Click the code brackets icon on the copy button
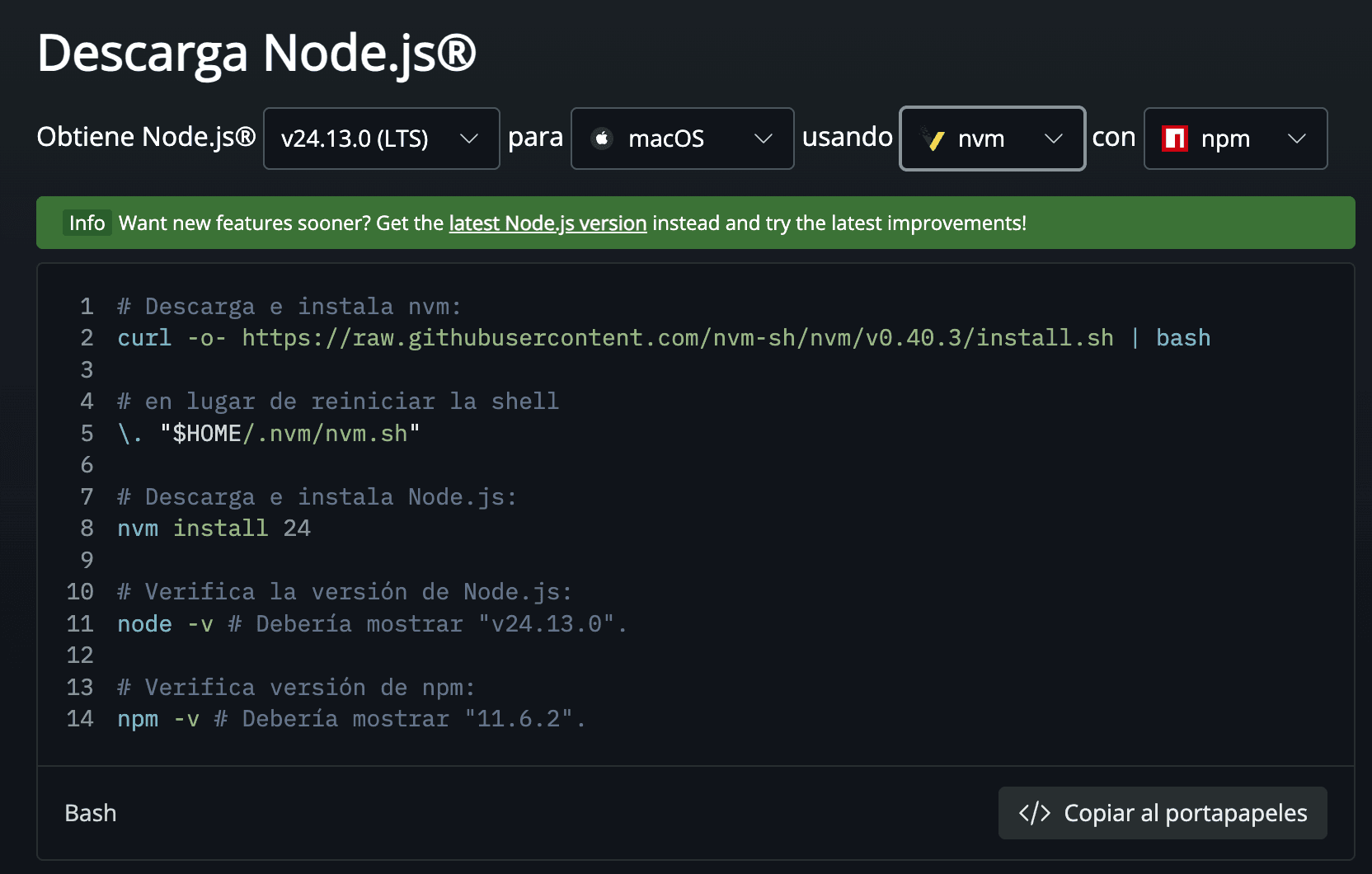Image resolution: width=1372 pixels, height=874 pixels. [1035, 813]
